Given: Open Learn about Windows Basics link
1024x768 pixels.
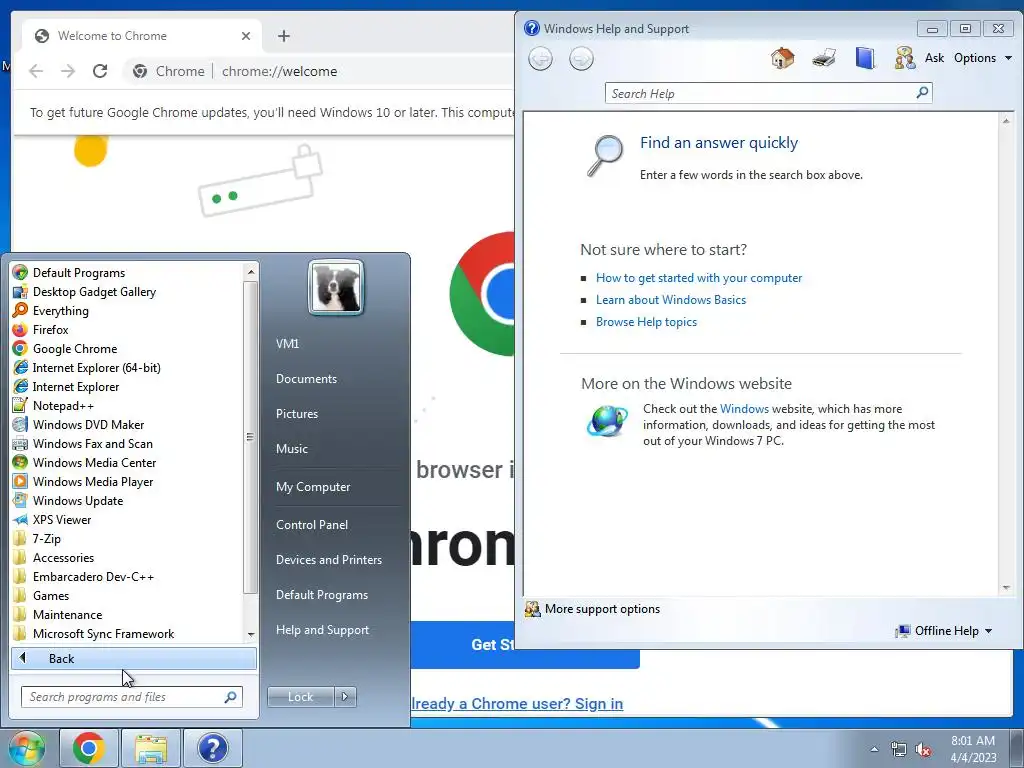Looking at the screenshot, I should [x=671, y=300].
